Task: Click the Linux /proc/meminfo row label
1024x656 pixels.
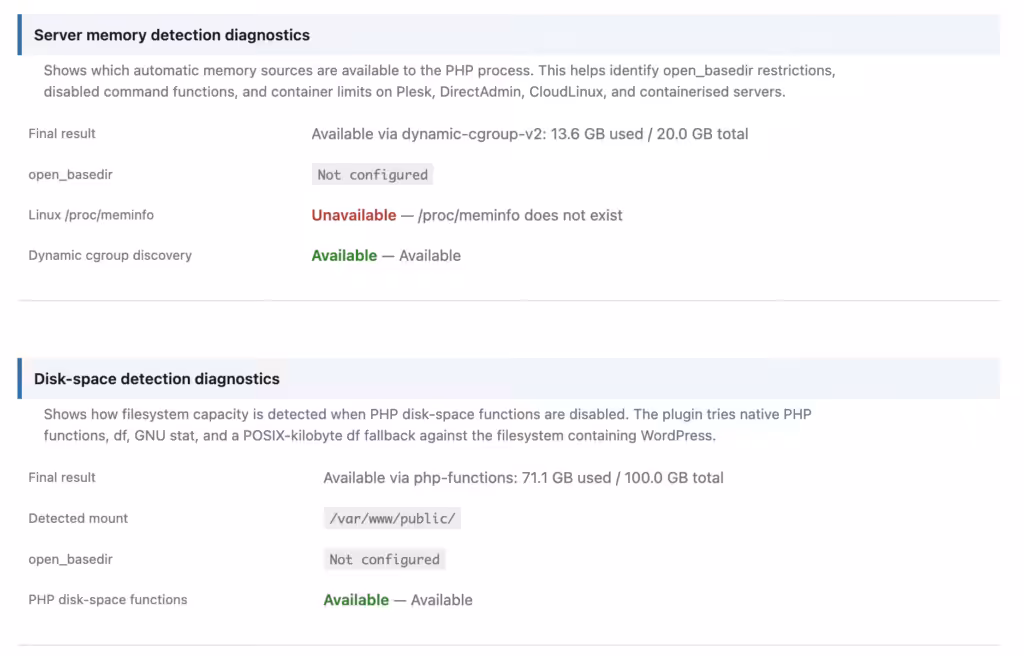Action: coord(91,215)
